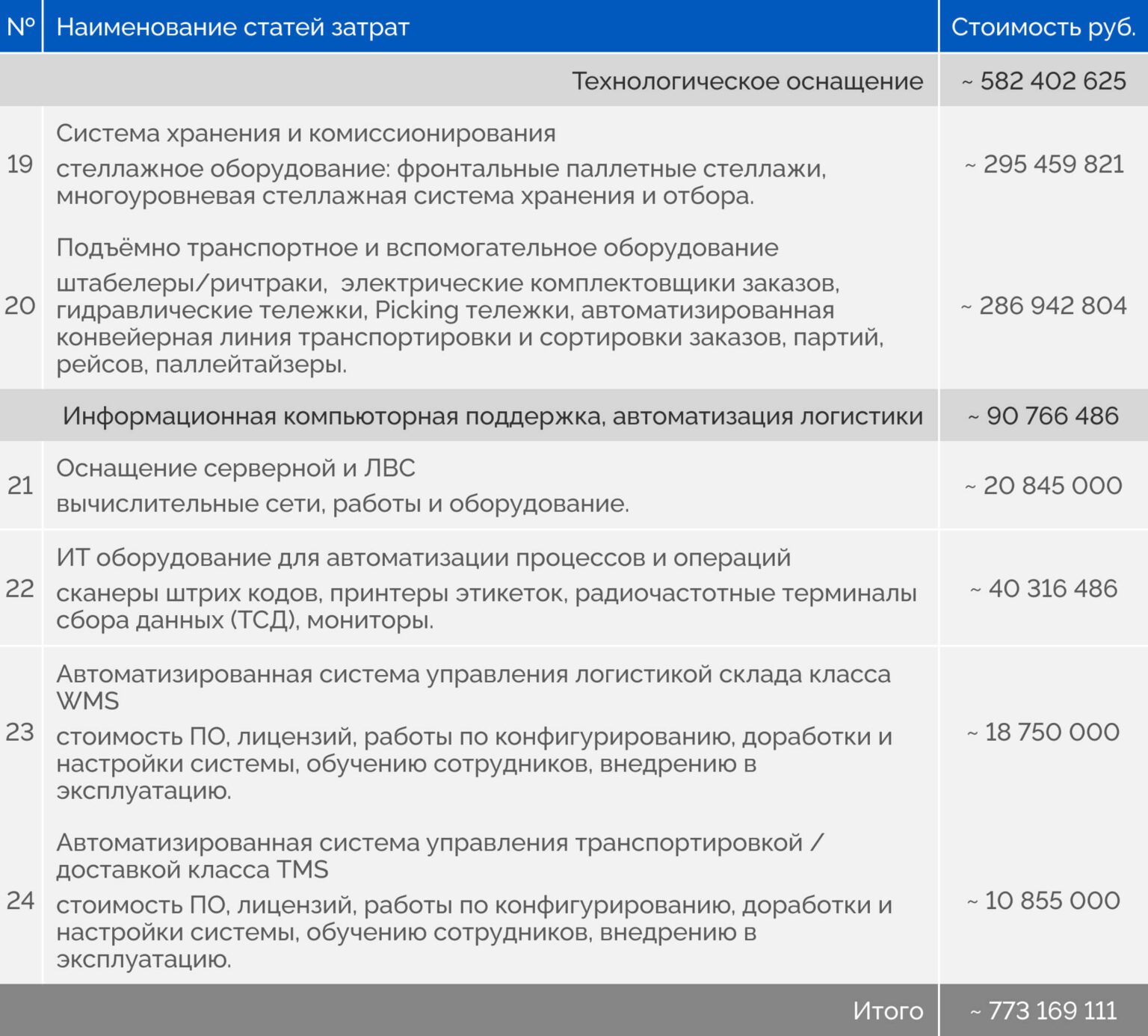Click "Информационная компьюторная поддержка" section heading

coord(493,416)
